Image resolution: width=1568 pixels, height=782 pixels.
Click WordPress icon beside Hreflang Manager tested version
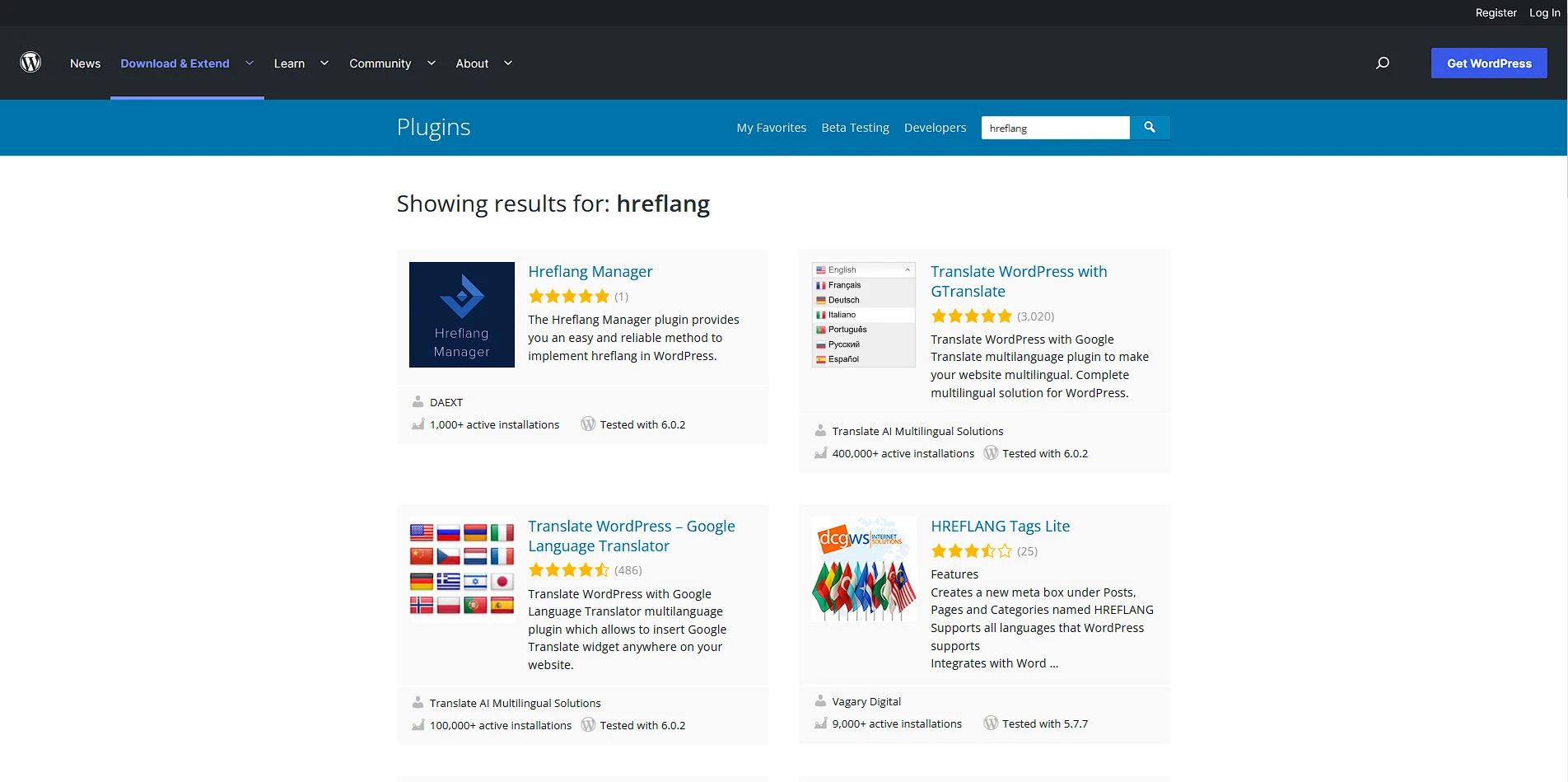point(588,424)
